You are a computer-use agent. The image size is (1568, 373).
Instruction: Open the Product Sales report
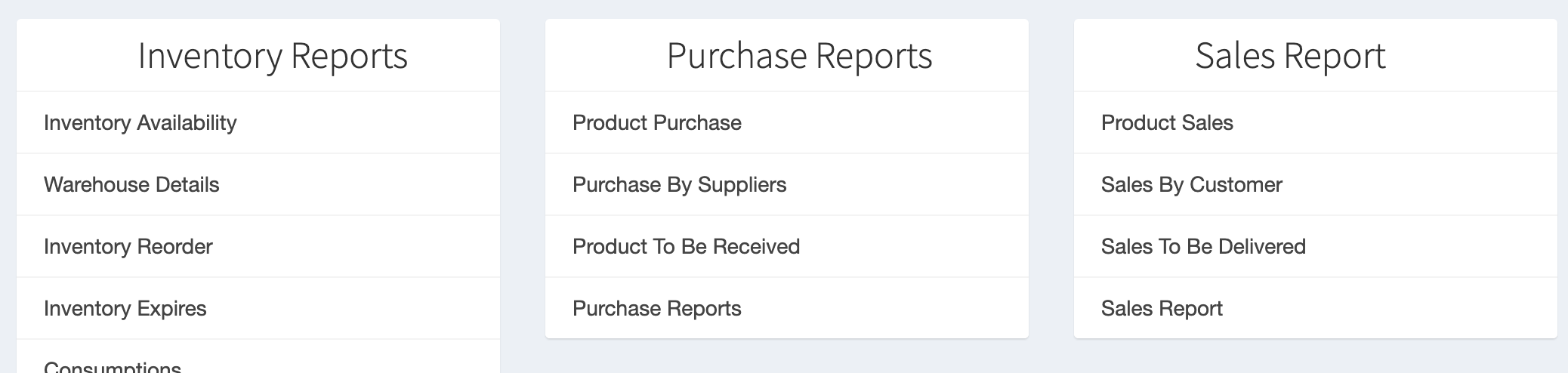[1167, 122]
